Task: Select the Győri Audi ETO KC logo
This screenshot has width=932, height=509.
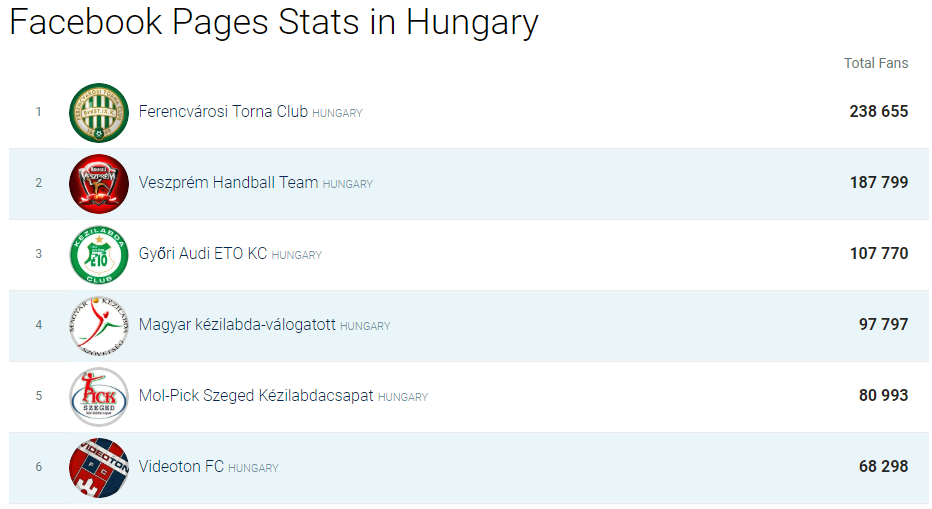Action: click(x=99, y=254)
